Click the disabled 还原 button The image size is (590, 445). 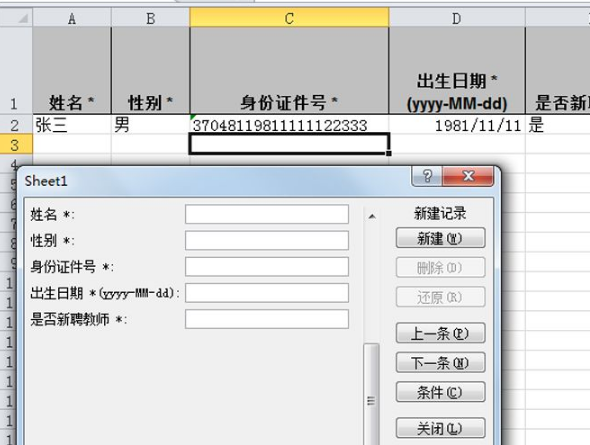pos(440,297)
